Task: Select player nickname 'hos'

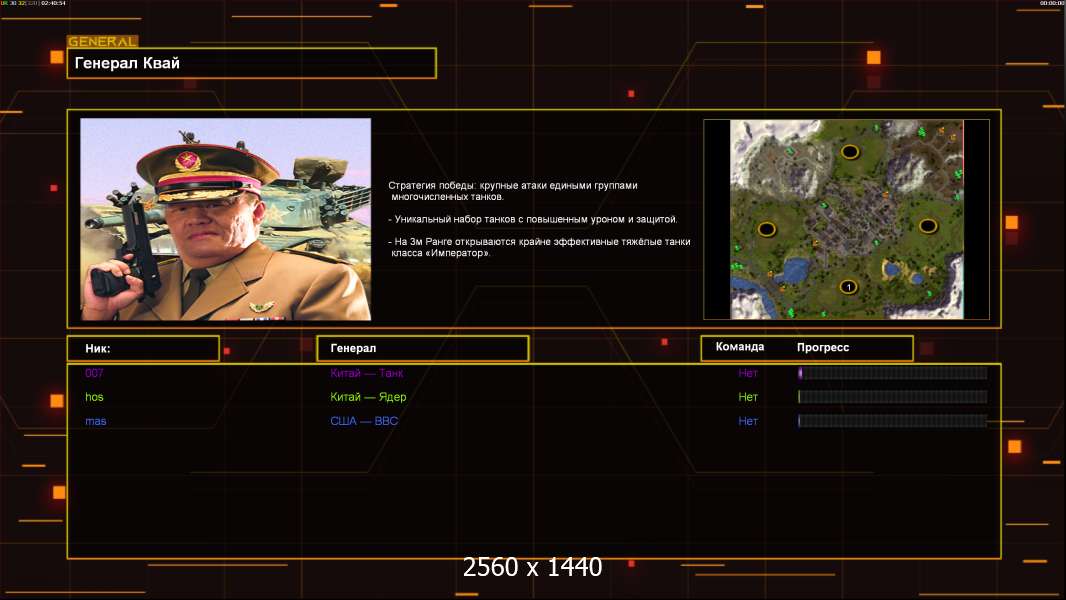Action: tap(94, 397)
